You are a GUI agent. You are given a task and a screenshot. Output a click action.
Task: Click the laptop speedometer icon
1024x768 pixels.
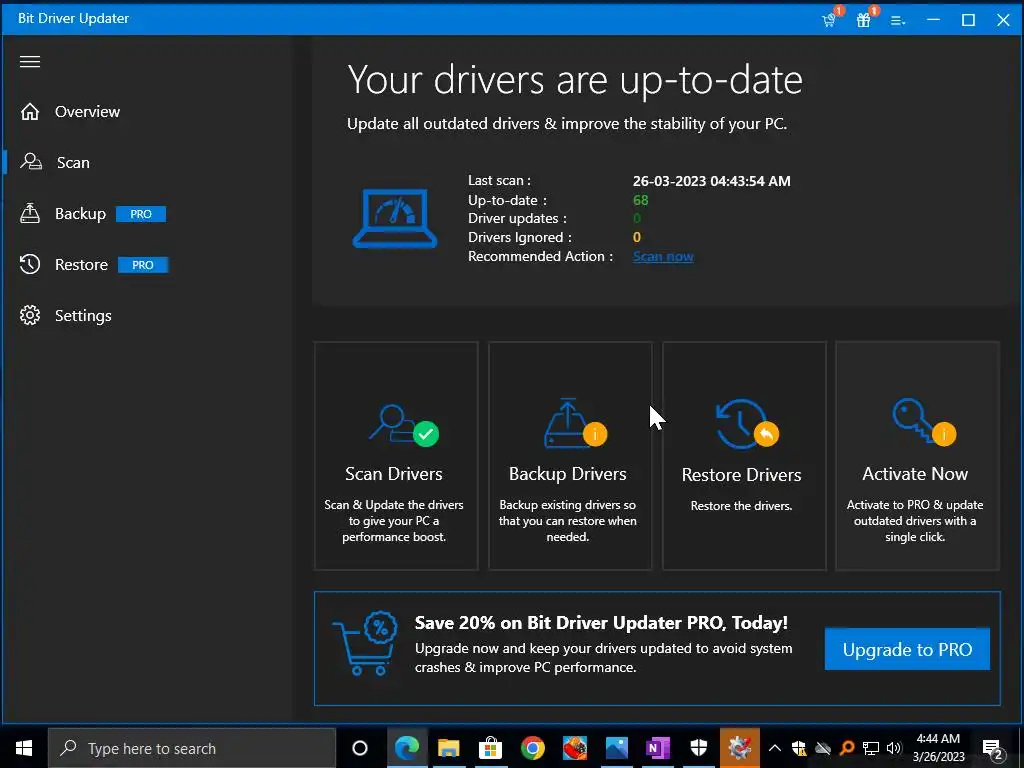point(395,219)
